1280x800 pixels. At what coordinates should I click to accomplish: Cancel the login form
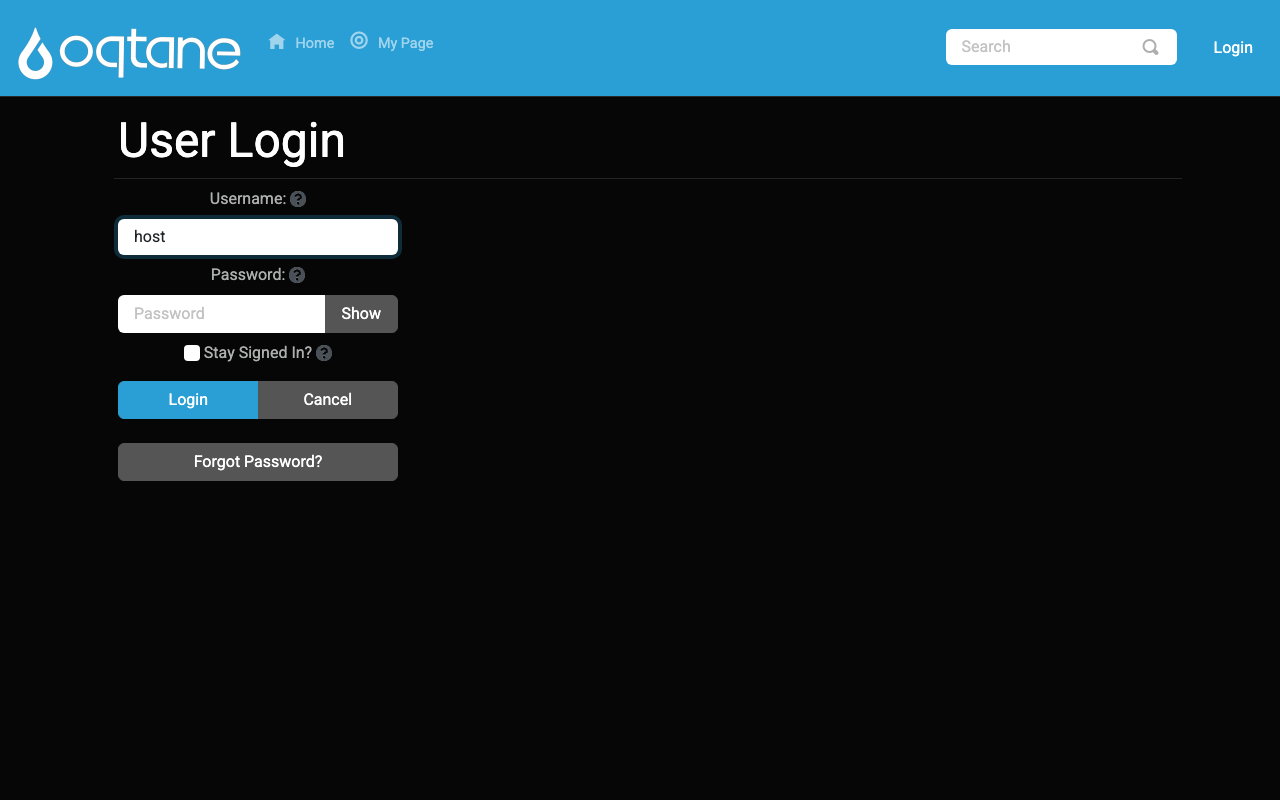coord(328,400)
